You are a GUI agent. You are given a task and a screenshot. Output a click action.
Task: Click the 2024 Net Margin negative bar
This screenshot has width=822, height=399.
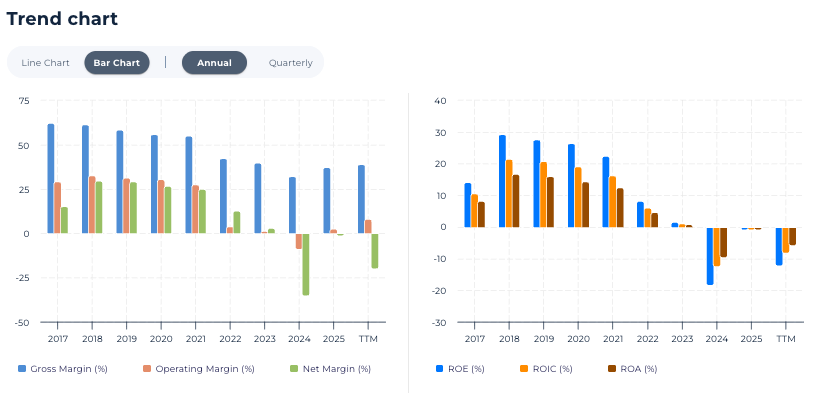click(306, 264)
